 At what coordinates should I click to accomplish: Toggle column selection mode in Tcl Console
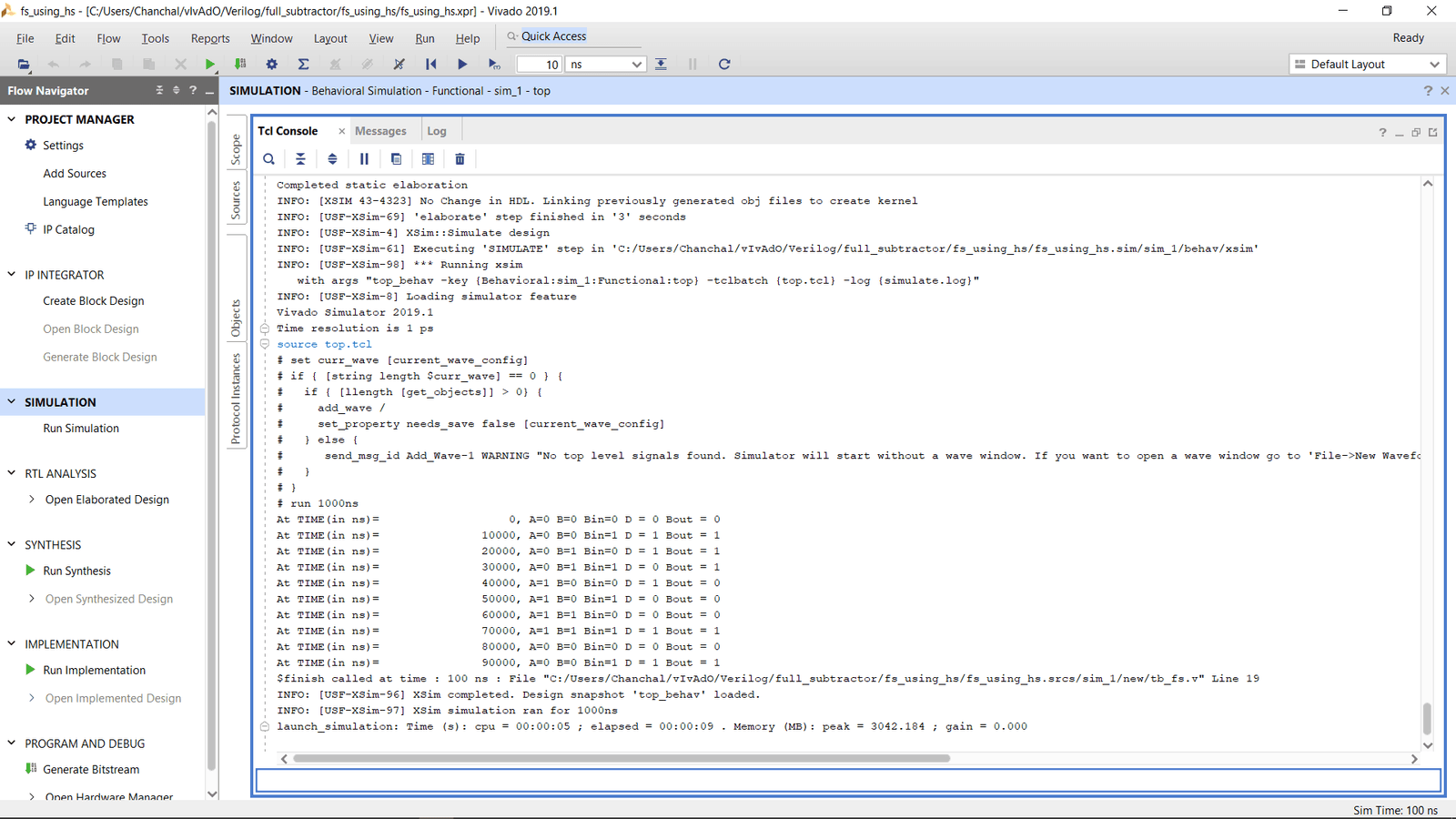click(x=428, y=159)
